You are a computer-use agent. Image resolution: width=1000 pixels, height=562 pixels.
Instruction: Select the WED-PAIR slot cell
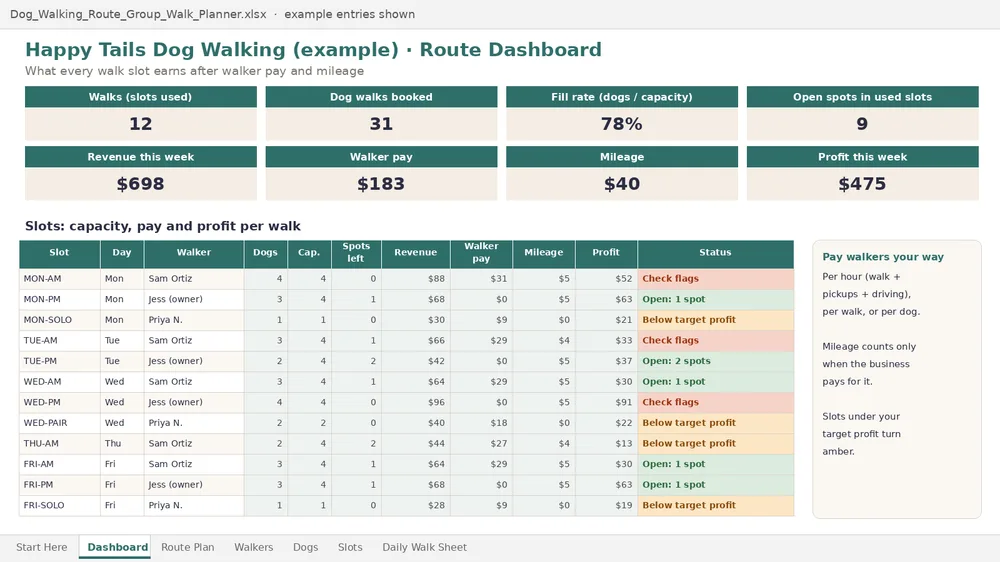click(x=59, y=423)
